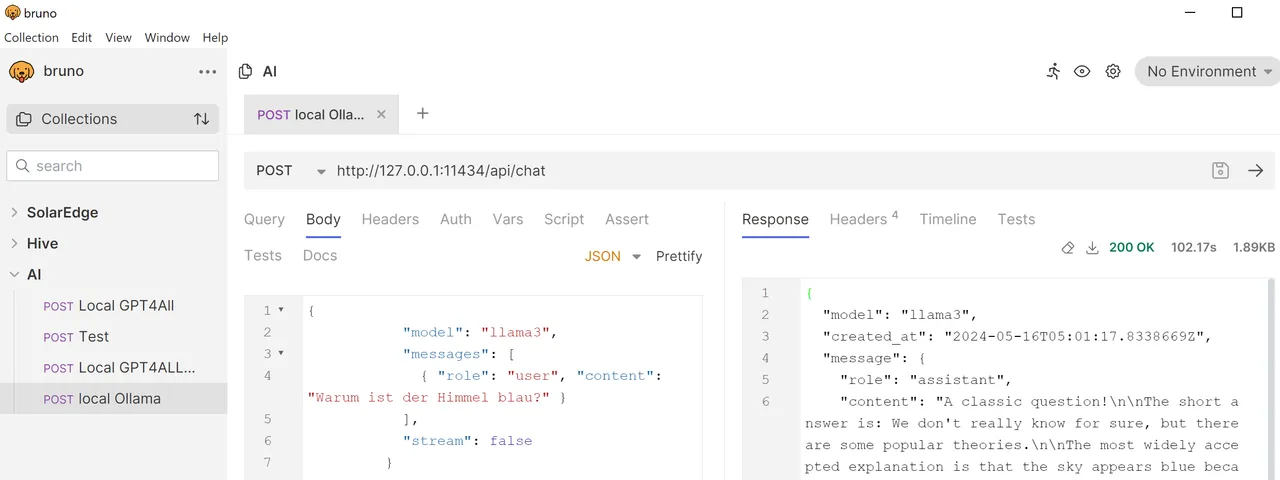This screenshot has height=480, width=1280.
Task: Select the Body tab
Action: click(x=323, y=219)
